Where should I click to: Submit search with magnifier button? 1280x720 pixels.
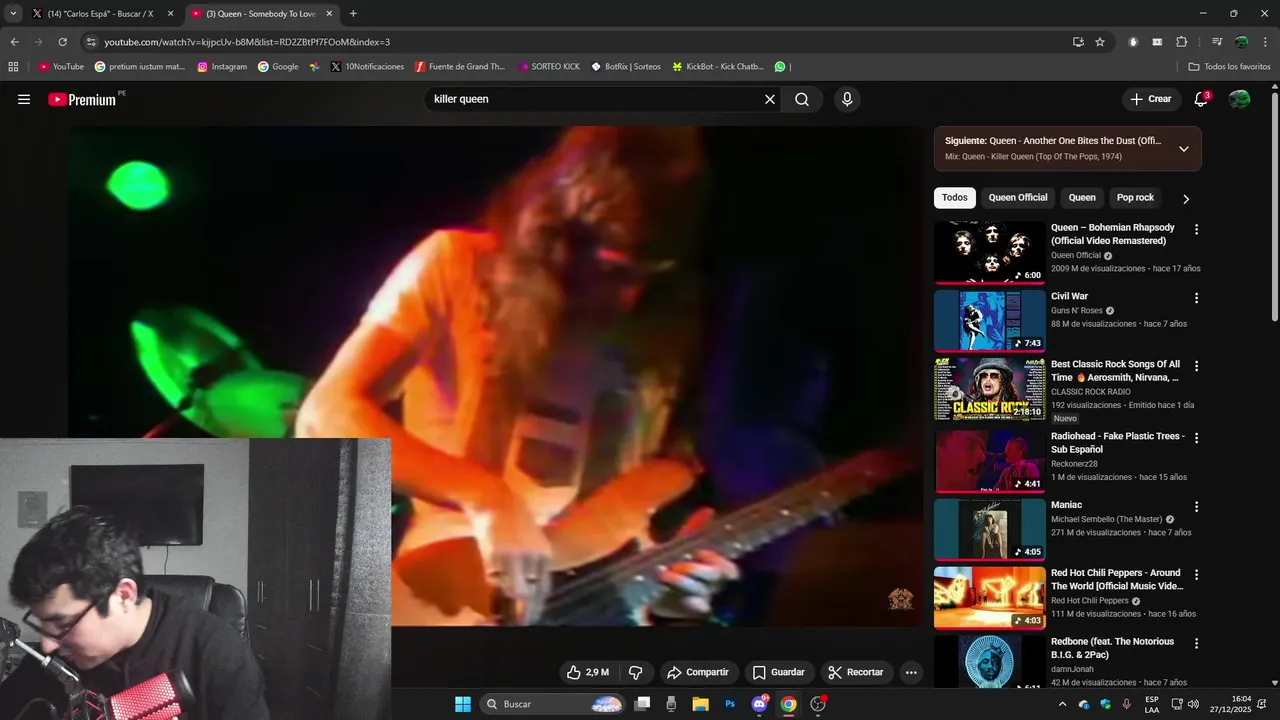[802, 99]
